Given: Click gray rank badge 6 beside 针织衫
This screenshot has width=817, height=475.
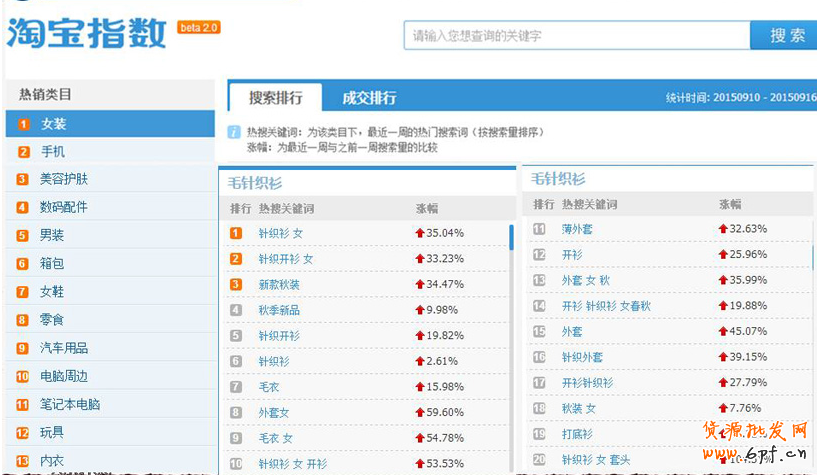Looking at the screenshot, I should (236, 361).
